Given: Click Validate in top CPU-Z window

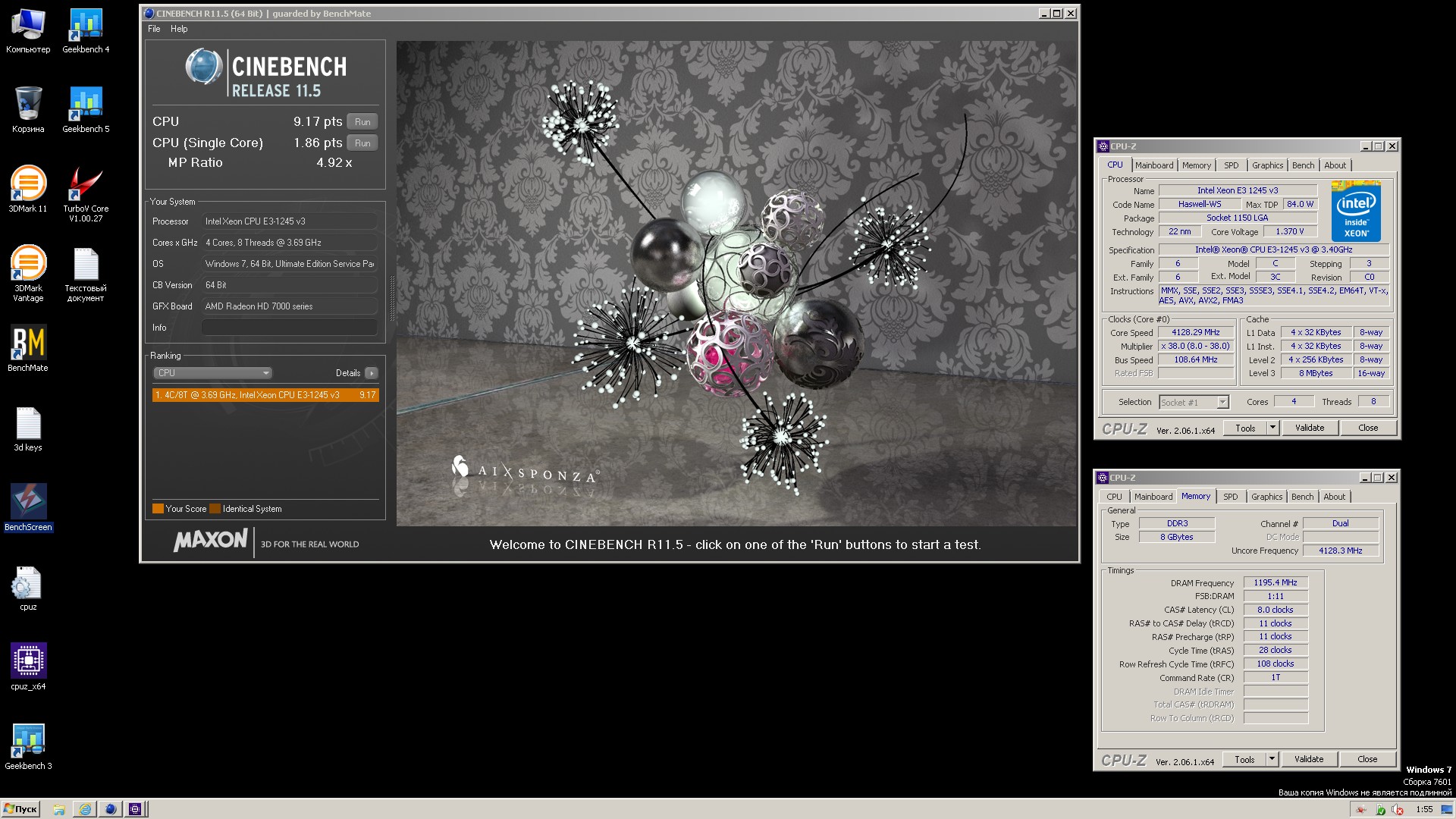Looking at the screenshot, I should pyautogui.click(x=1309, y=428).
